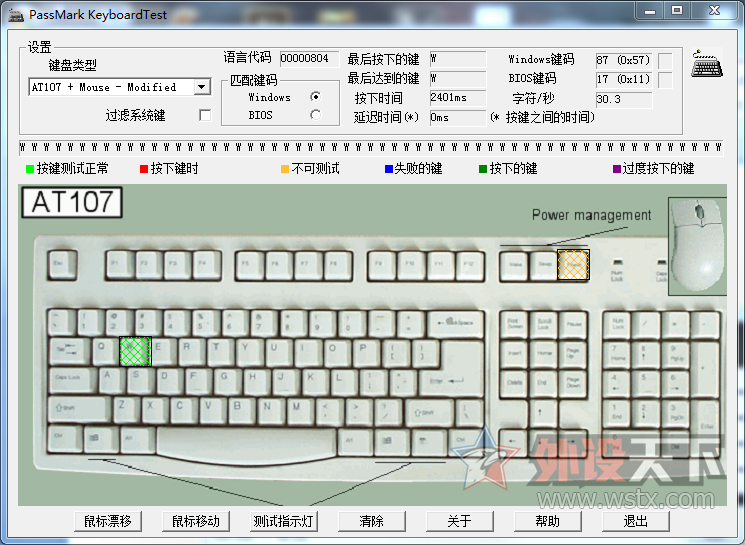Click the 字符/秒 value 30.3

[623, 99]
